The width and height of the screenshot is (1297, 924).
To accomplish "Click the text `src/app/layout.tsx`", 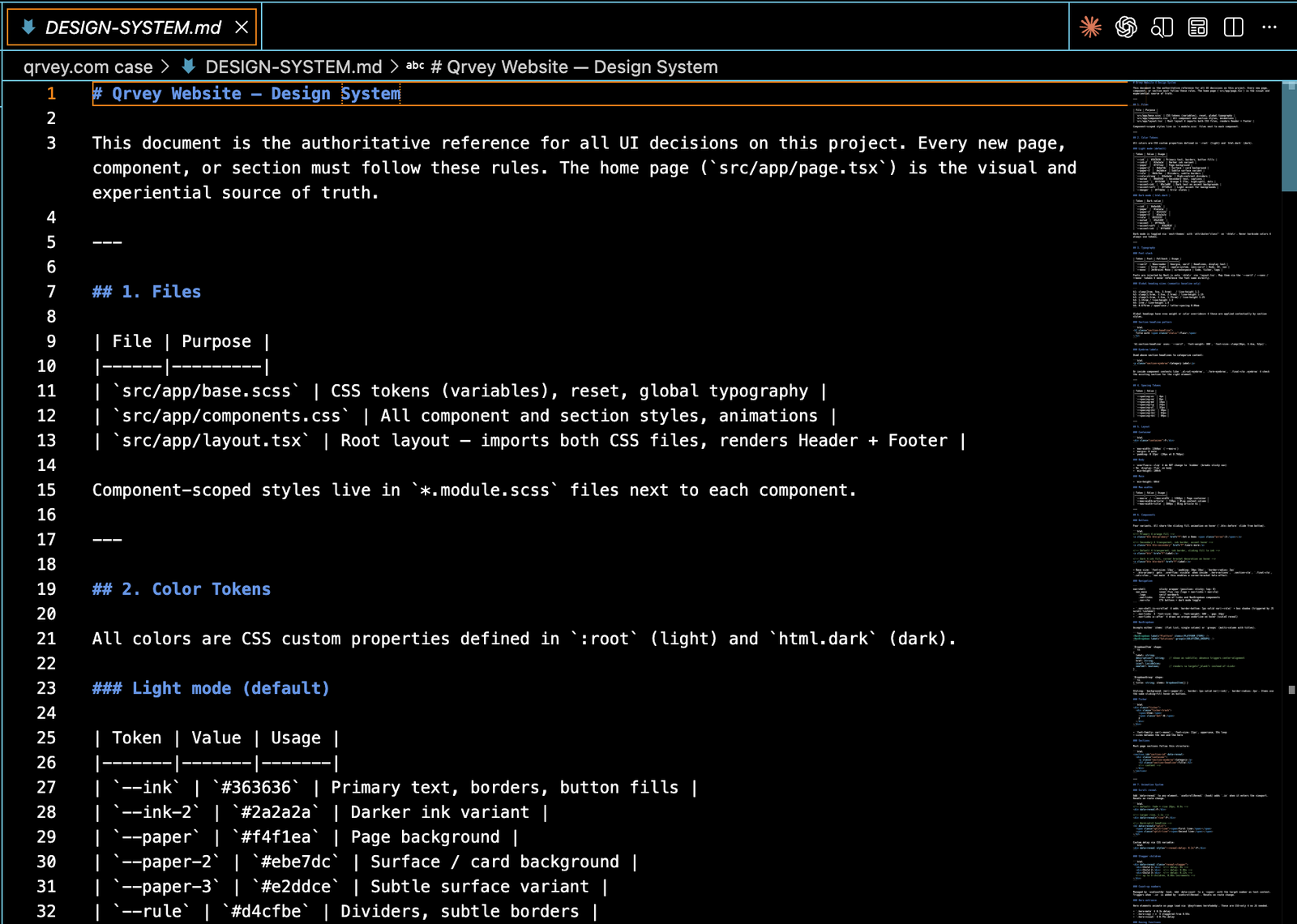I will point(212,441).
